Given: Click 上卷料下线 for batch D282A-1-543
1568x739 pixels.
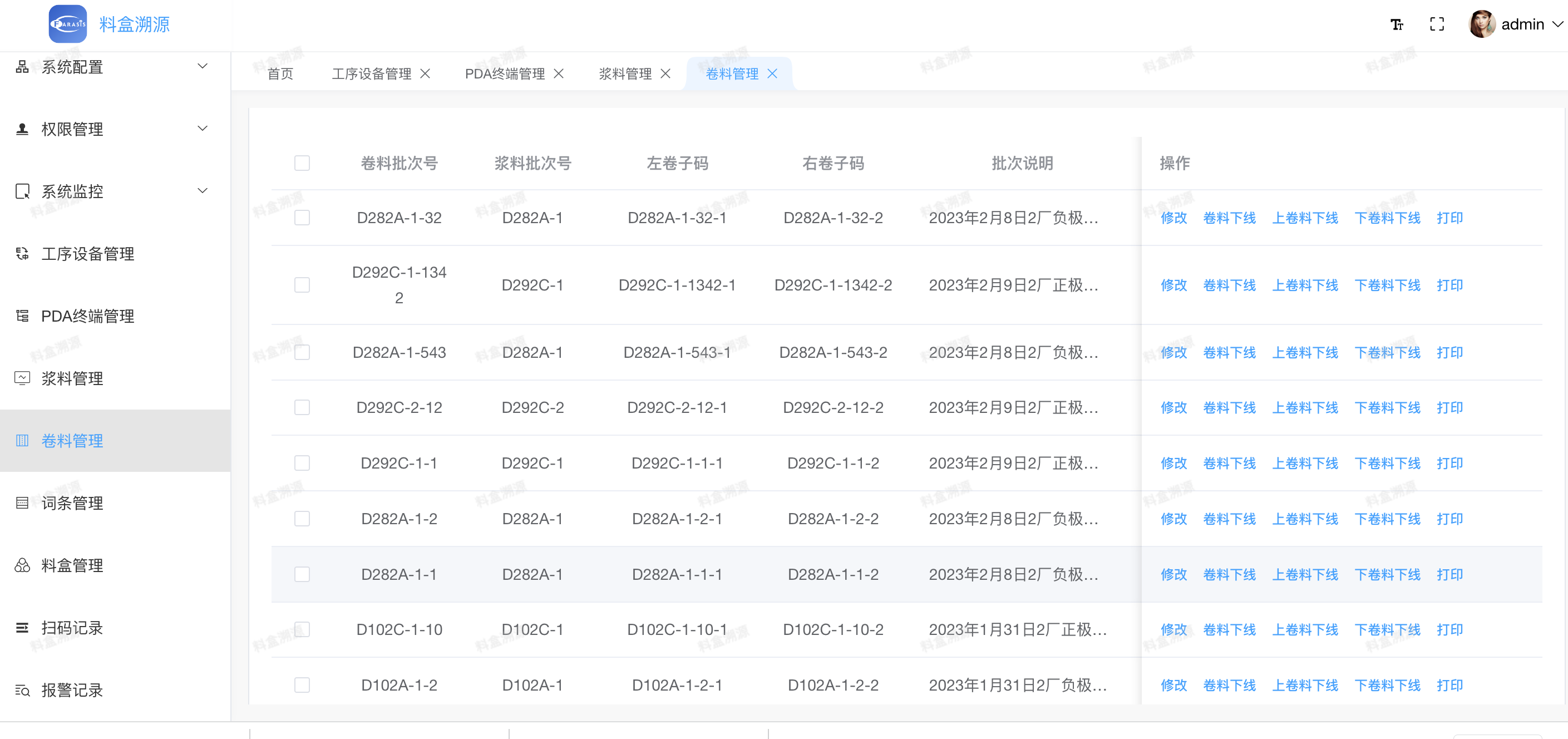Looking at the screenshot, I should 1305,352.
